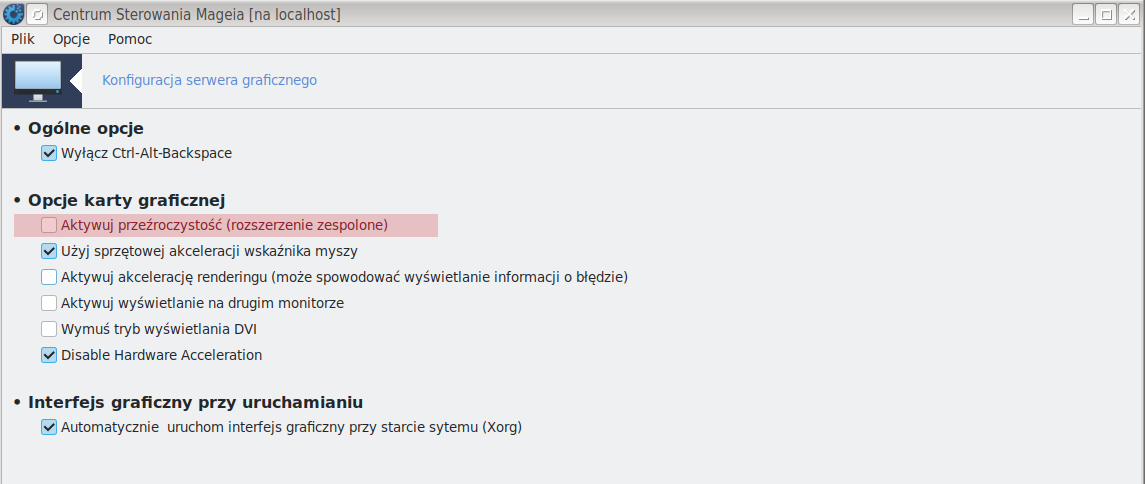The image size is (1145, 484).
Task: Enable Aktywuj wyświetlanie na drugim monitorze
Action: pos(49,303)
